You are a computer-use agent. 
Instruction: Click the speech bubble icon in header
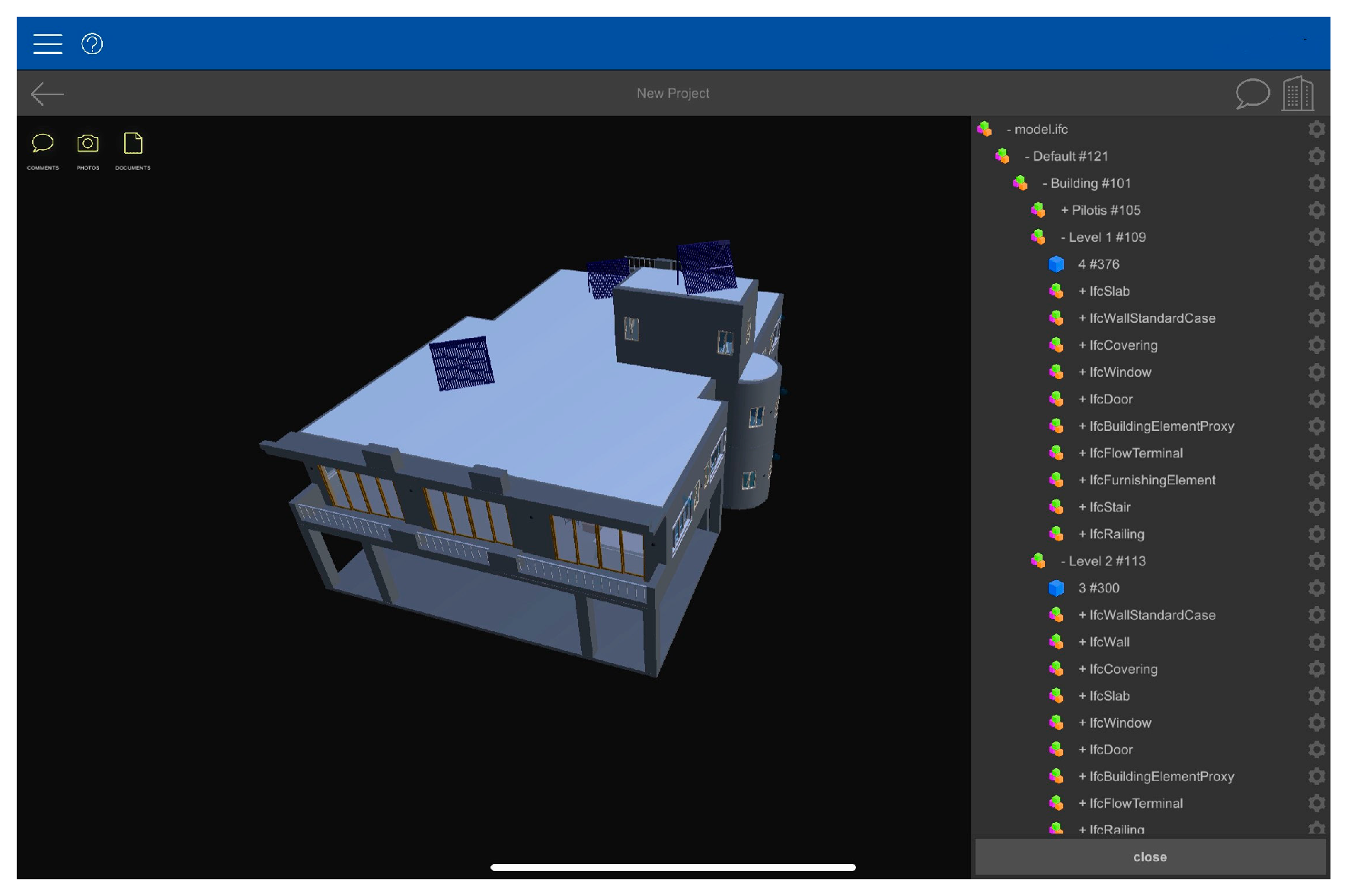point(1252,94)
